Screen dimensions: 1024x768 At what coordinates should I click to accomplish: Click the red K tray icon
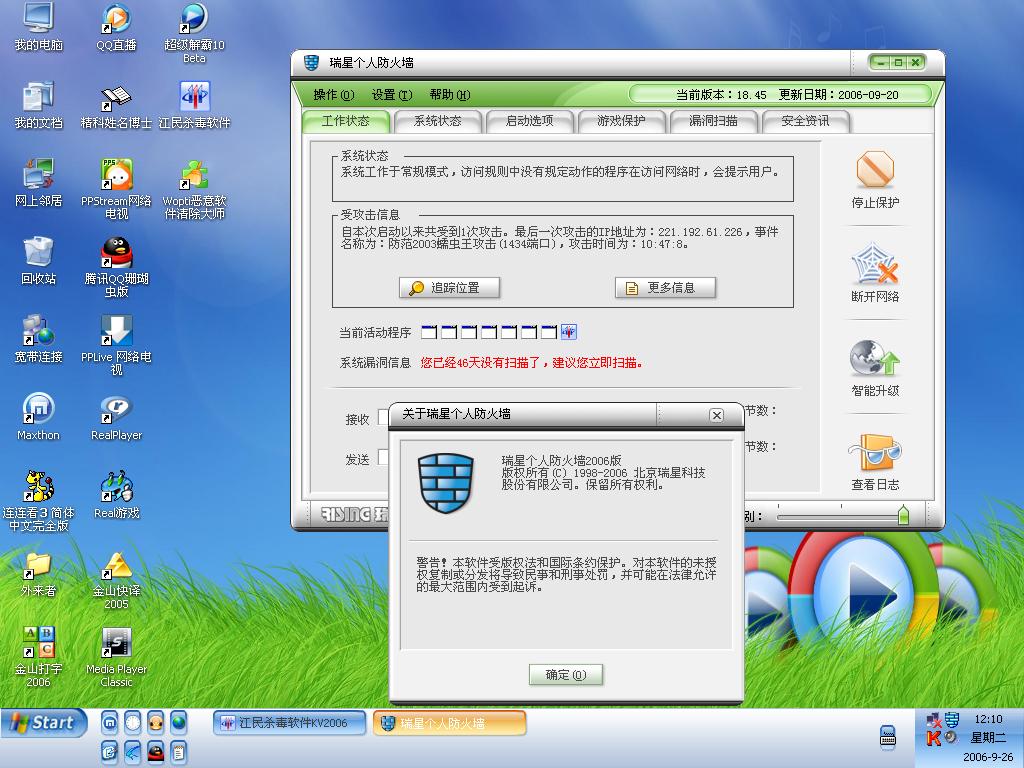(x=933, y=738)
